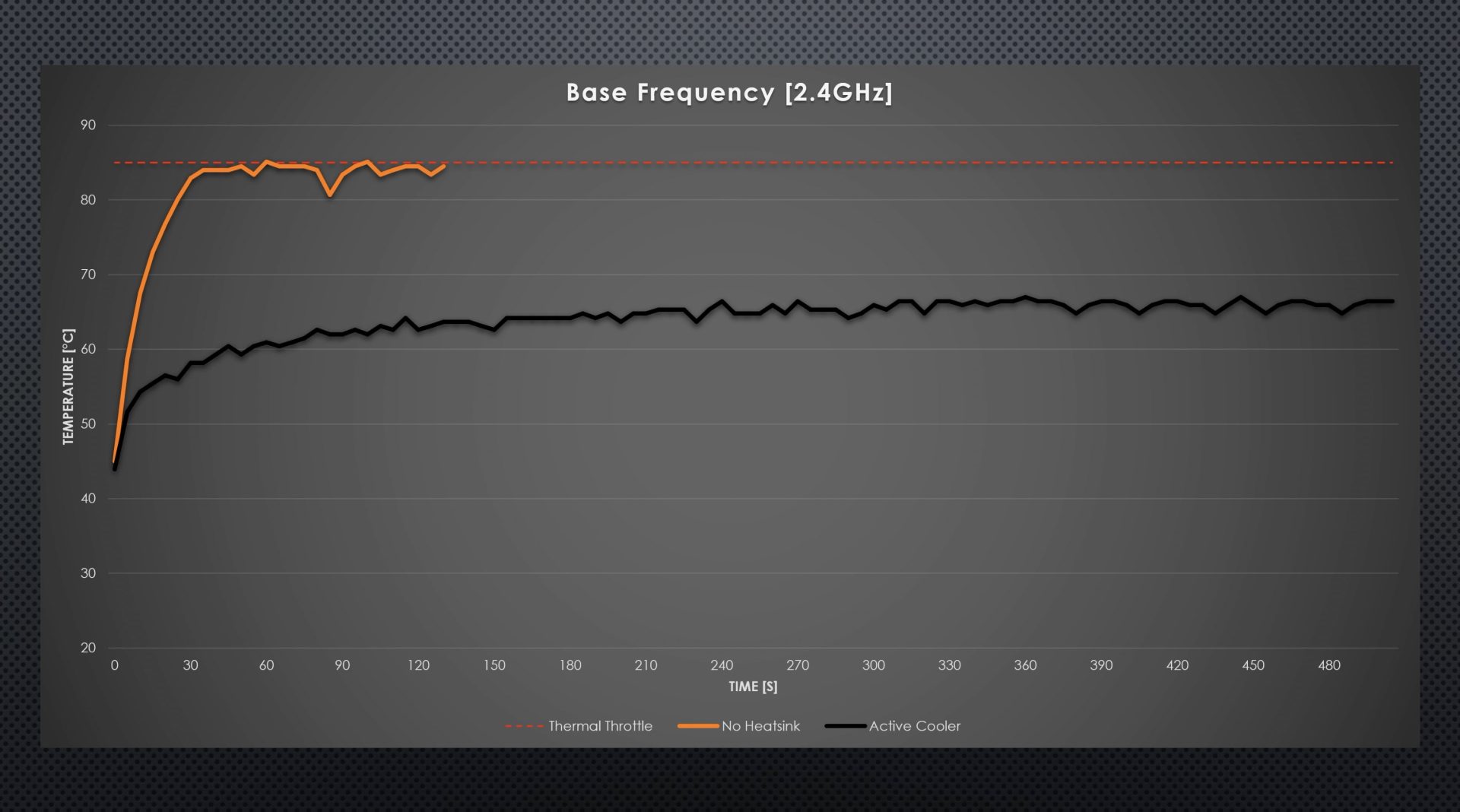Select the "Active Cooler" legend label
The height and width of the screenshot is (812, 1460).
coord(914,726)
